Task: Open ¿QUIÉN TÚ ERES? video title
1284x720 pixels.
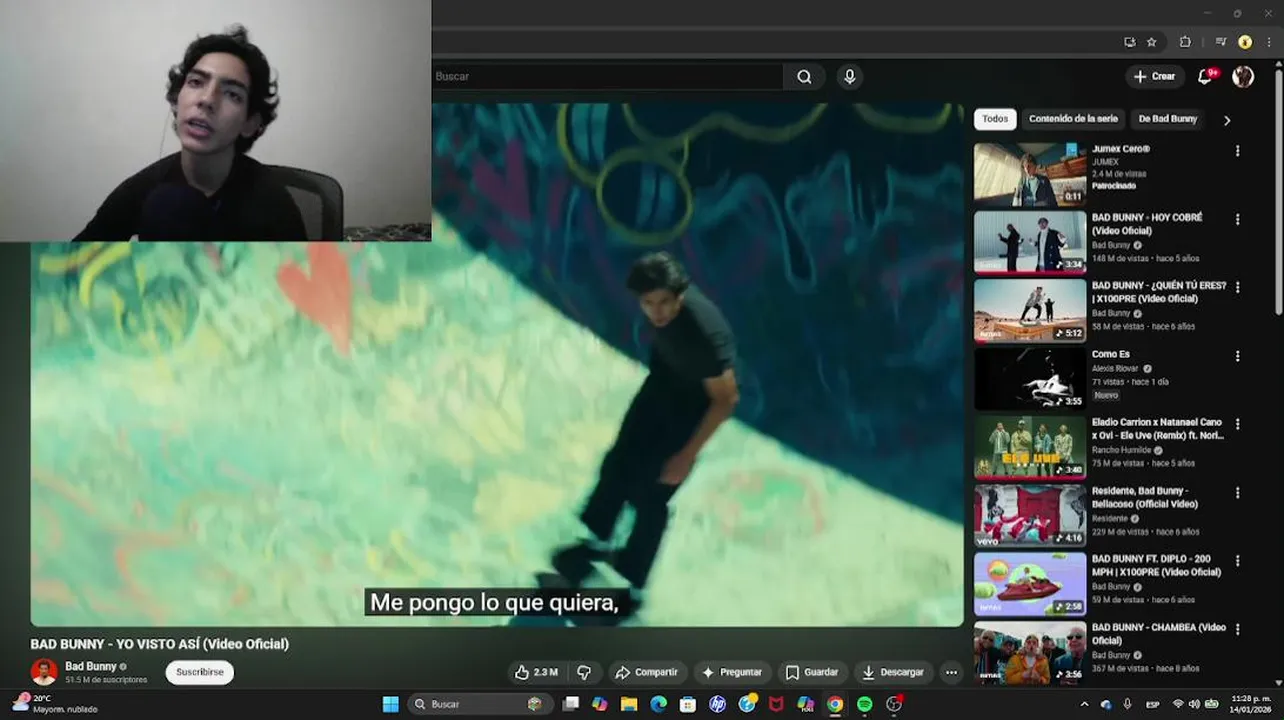Action: [1159, 292]
